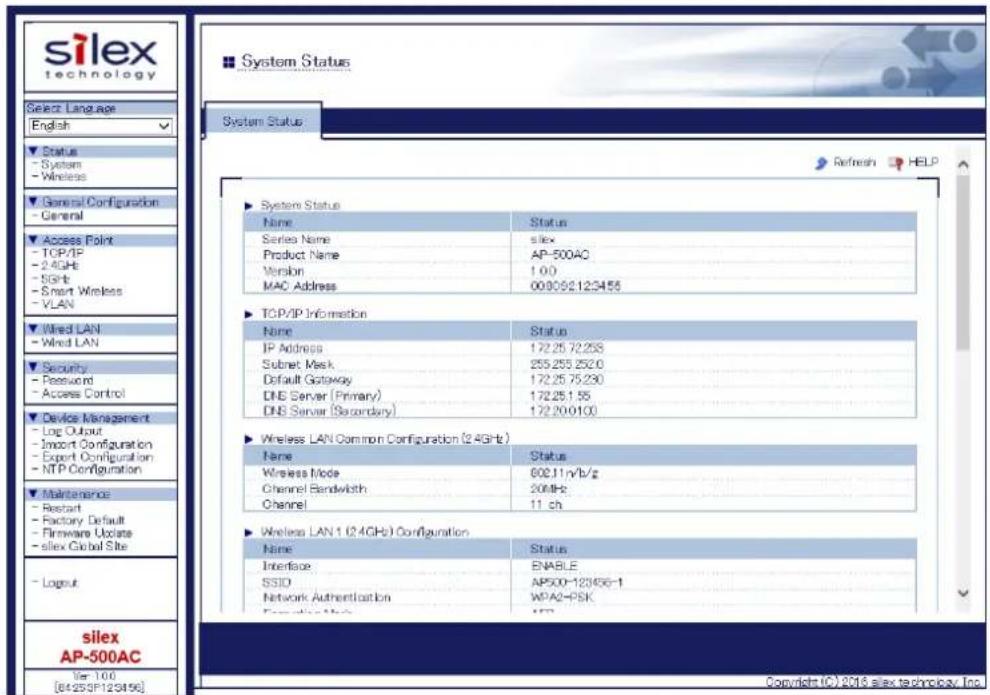Viewport: 990px width, 695px height.
Task: Click the System Status page heading
Action: coord(295,62)
